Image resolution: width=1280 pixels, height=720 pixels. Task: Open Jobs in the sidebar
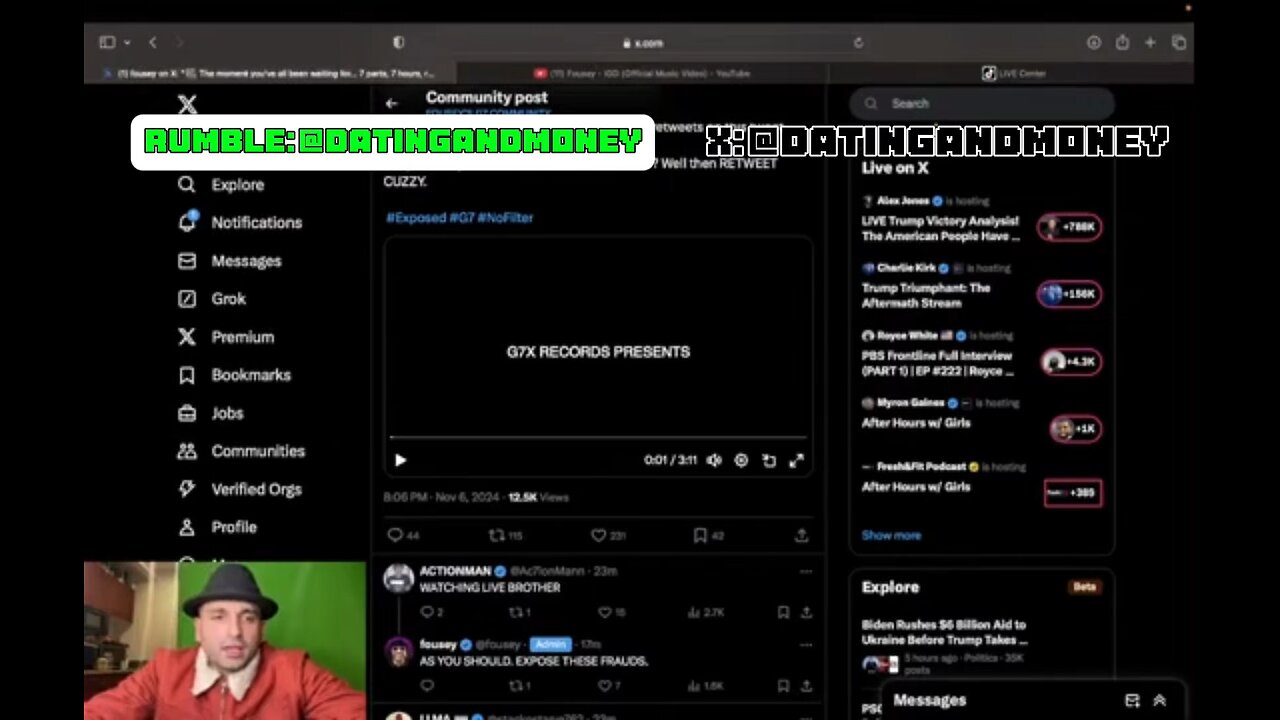tap(210, 413)
